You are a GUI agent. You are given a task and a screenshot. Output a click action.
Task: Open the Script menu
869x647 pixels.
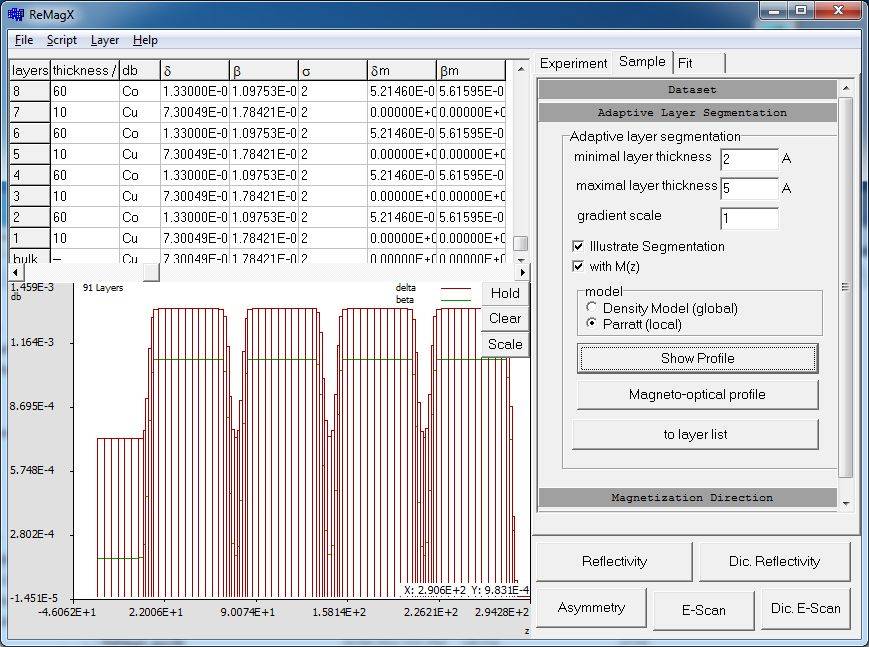tap(61, 40)
